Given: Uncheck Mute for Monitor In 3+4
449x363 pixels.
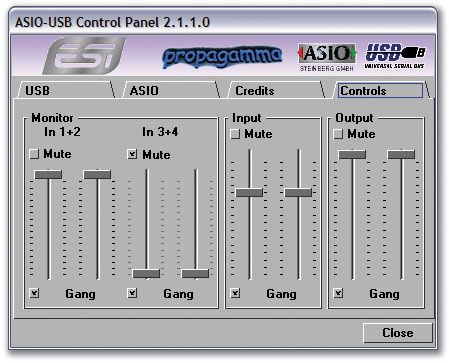Looking at the screenshot, I should pyautogui.click(x=132, y=154).
